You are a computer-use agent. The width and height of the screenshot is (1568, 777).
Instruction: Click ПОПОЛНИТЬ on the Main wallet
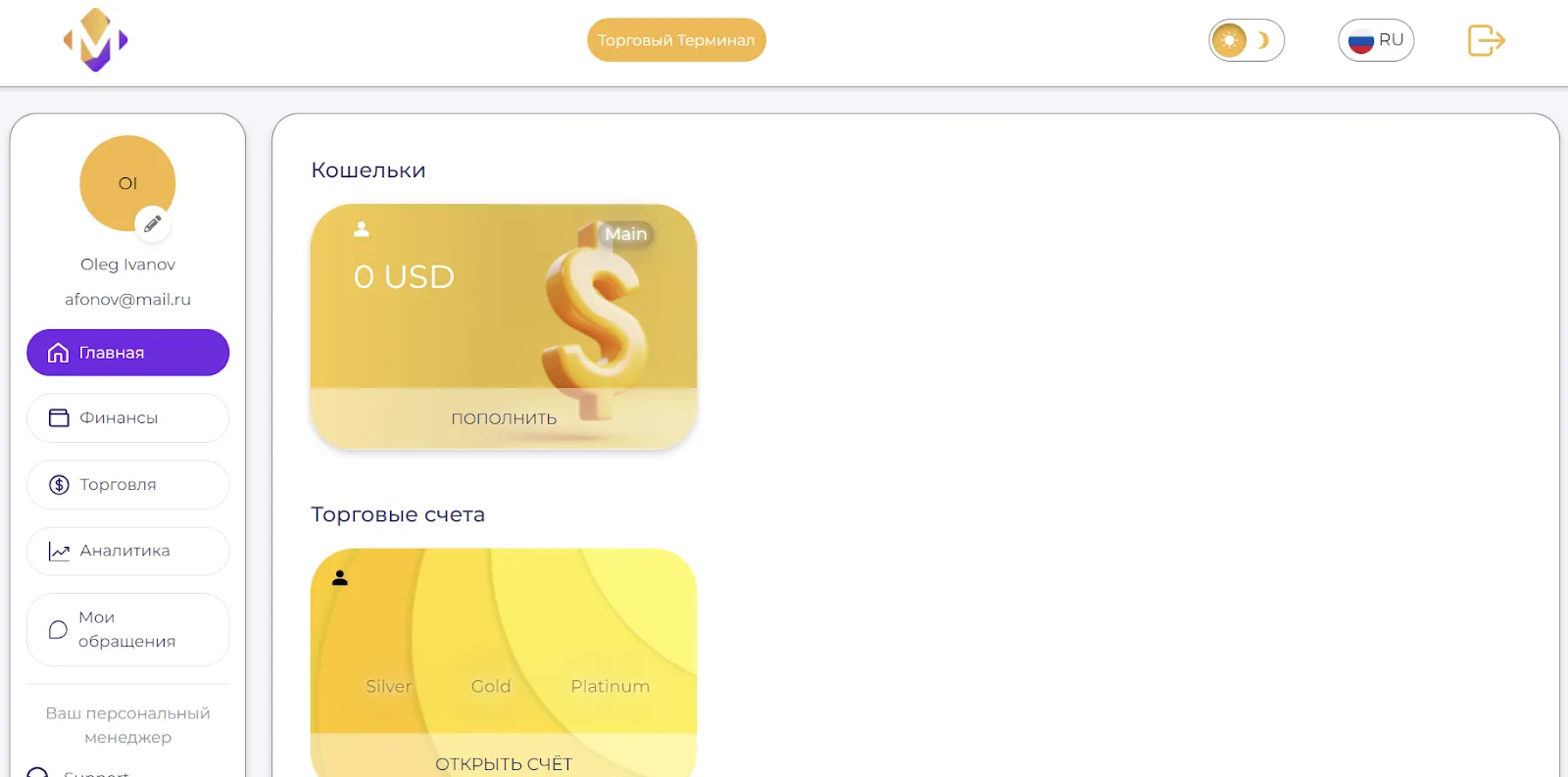click(x=504, y=418)
